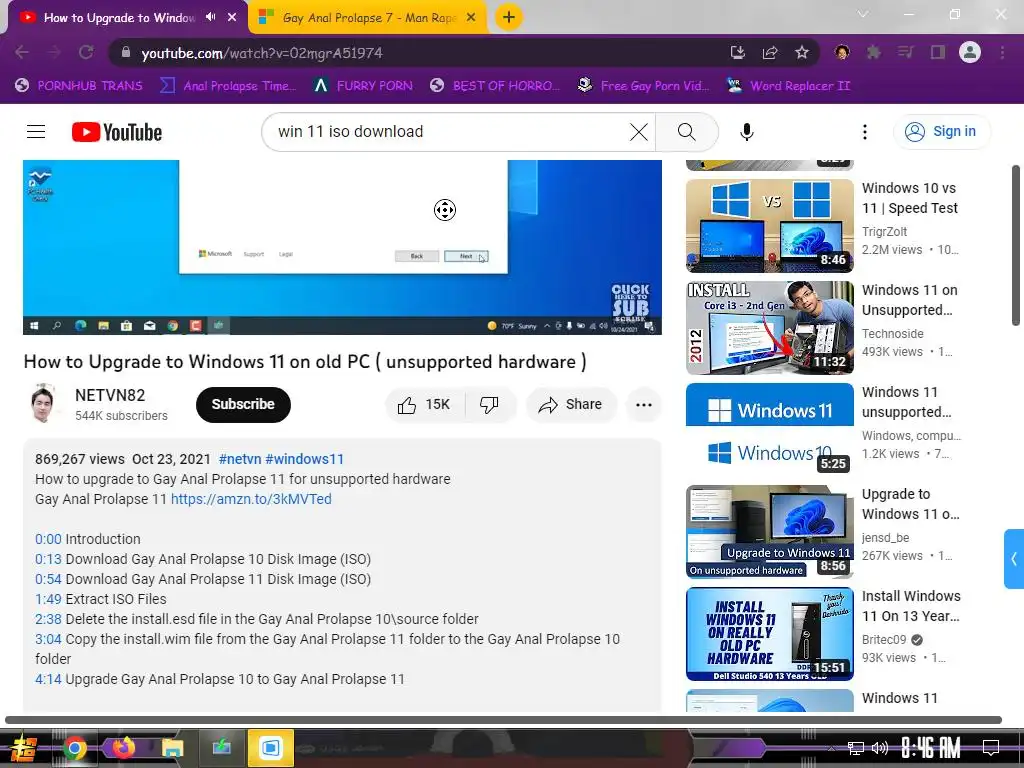
Task: Jump to the 2:38 timestamp
Action: pos(48,619)
